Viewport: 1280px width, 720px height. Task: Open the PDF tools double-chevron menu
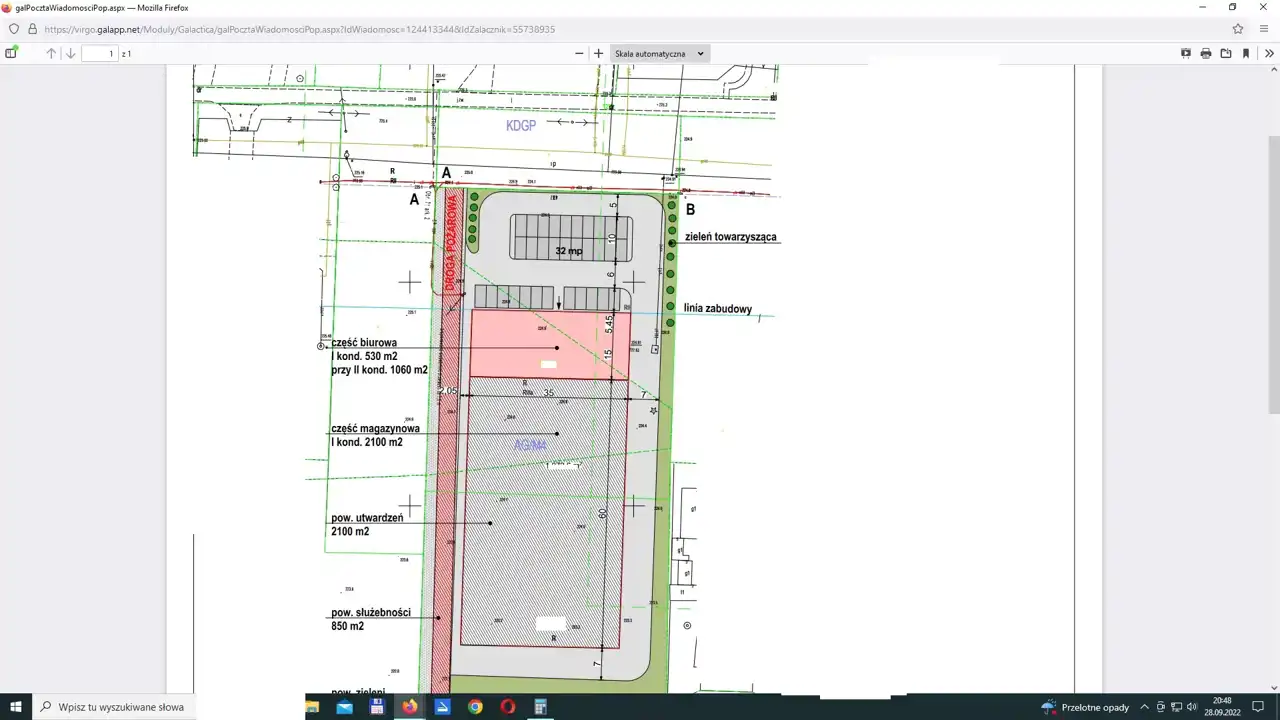coord(1269,53)
